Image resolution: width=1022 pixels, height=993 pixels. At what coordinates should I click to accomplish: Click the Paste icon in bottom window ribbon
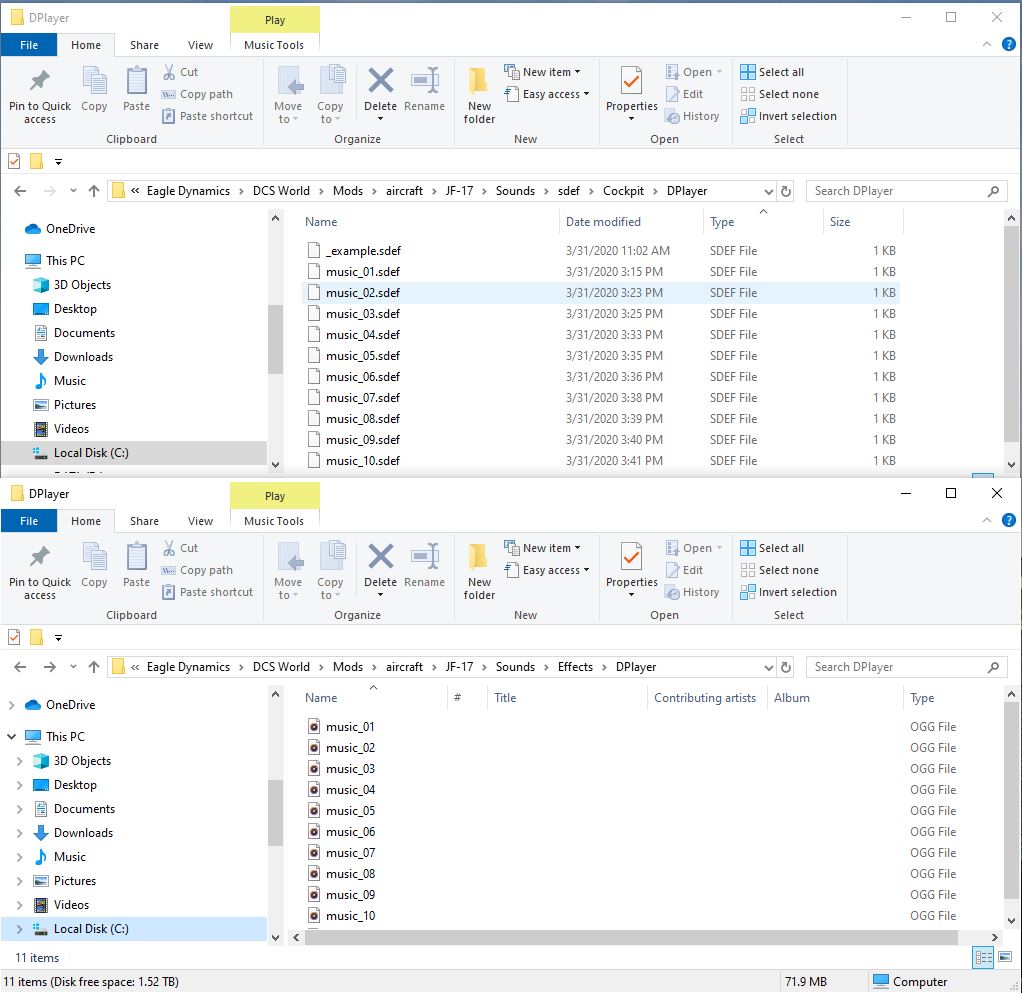(136, 566)
